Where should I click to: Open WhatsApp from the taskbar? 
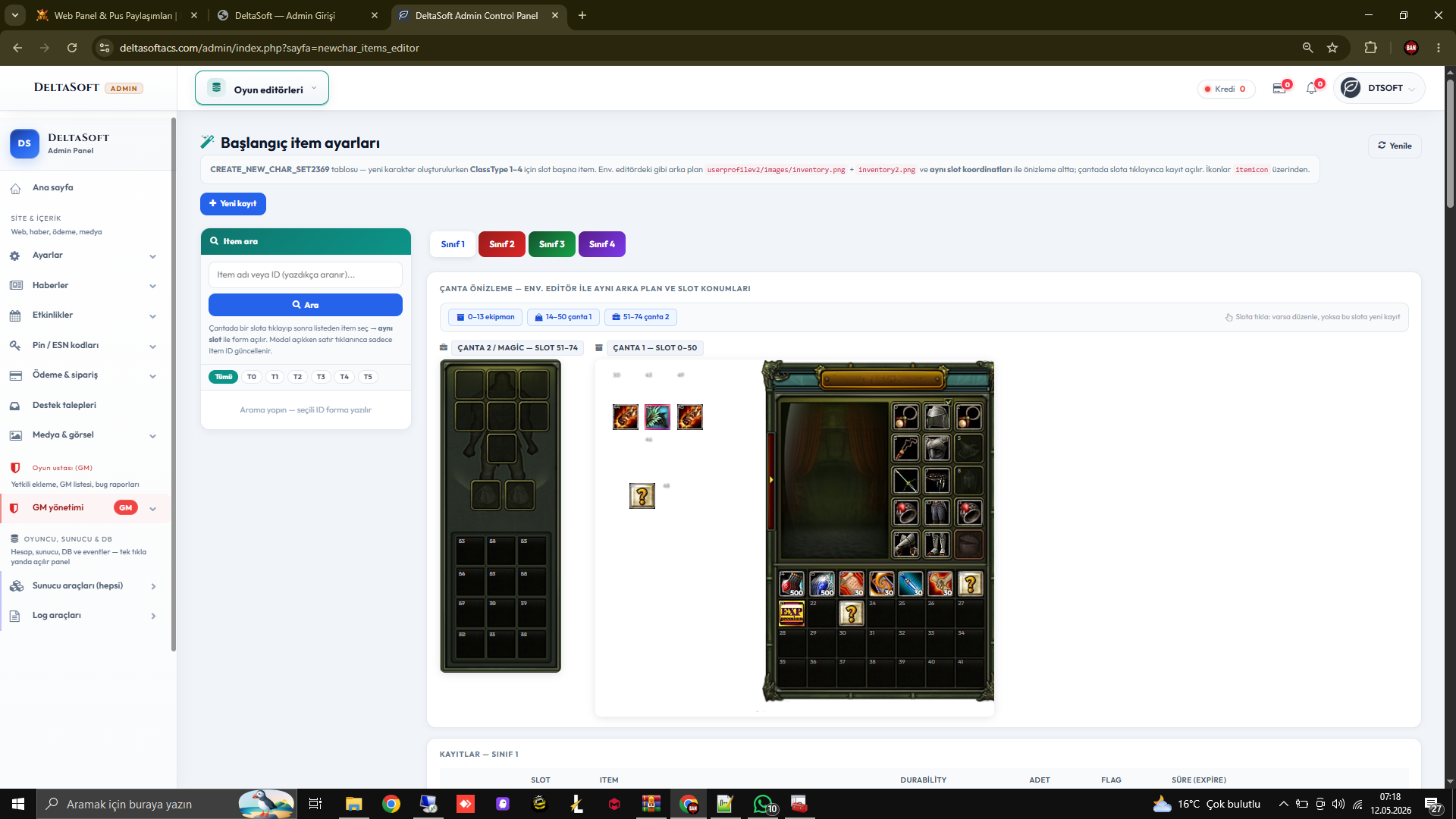click(764, 804)
